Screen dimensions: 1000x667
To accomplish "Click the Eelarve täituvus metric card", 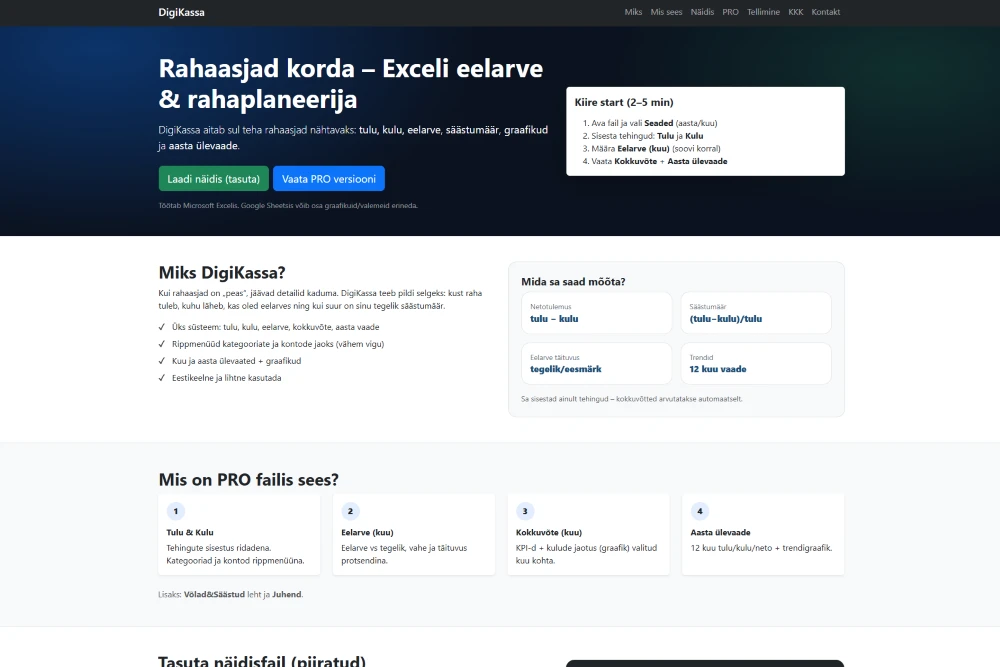I will pos(597,363).
